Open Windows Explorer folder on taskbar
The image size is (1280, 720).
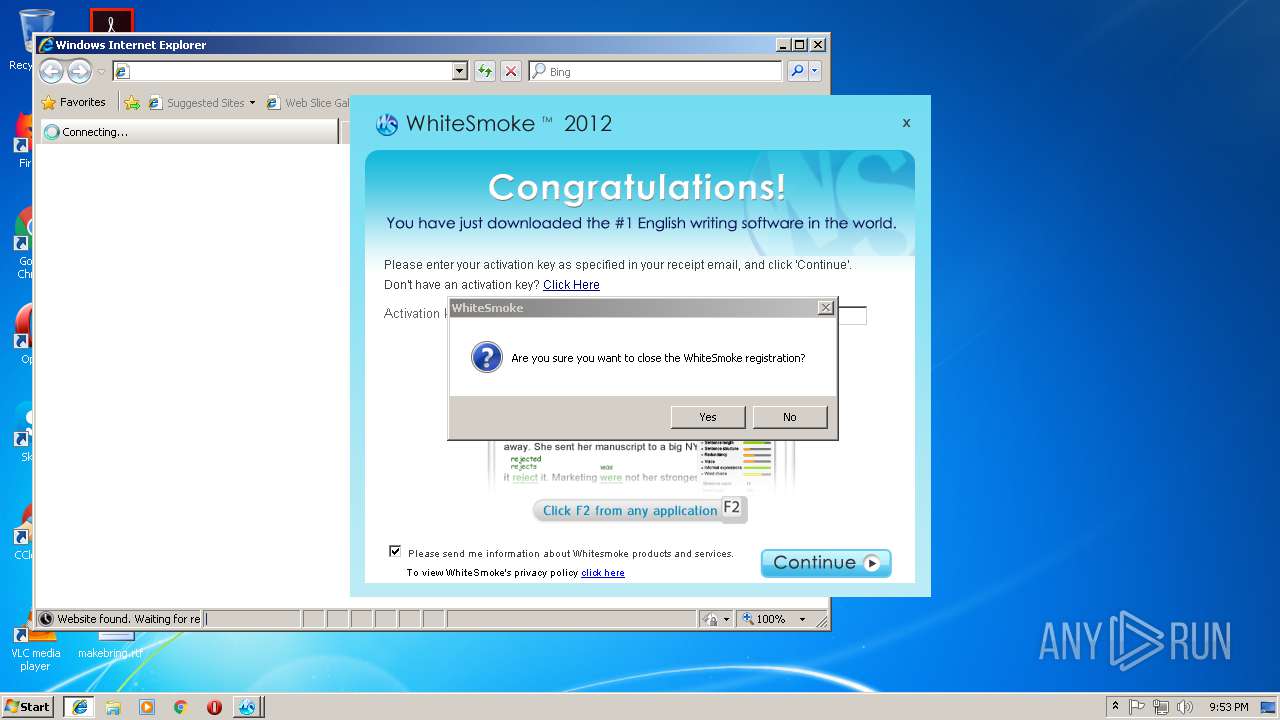click(113, 707)
